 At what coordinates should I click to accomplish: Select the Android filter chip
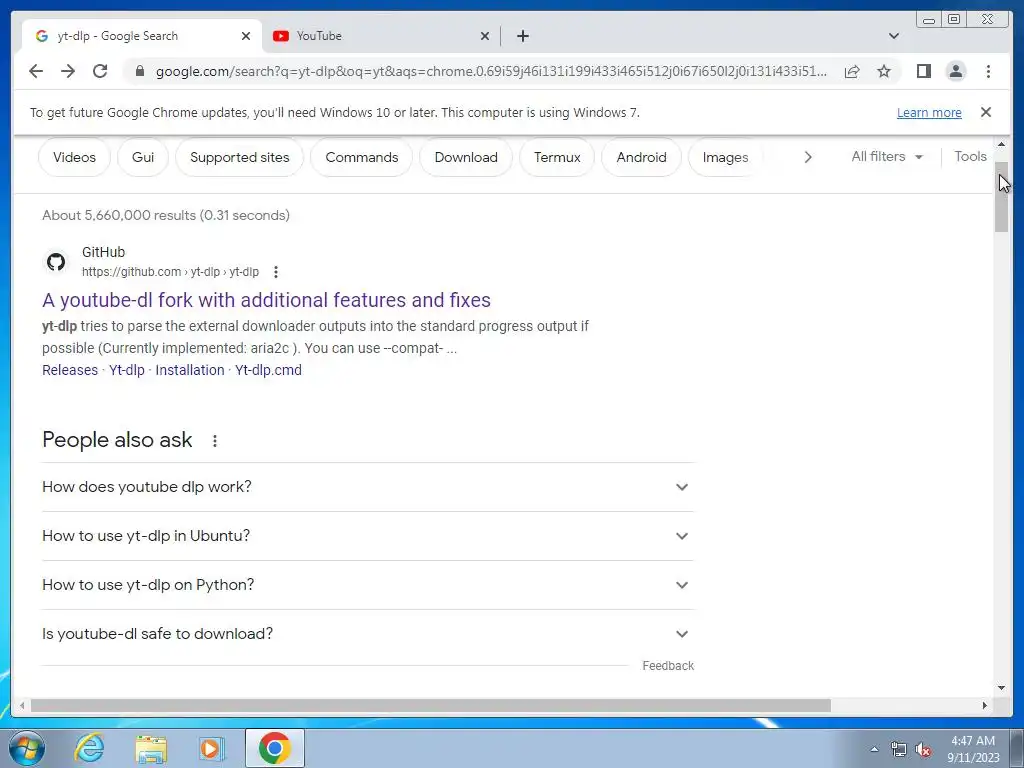pos(641,157)
